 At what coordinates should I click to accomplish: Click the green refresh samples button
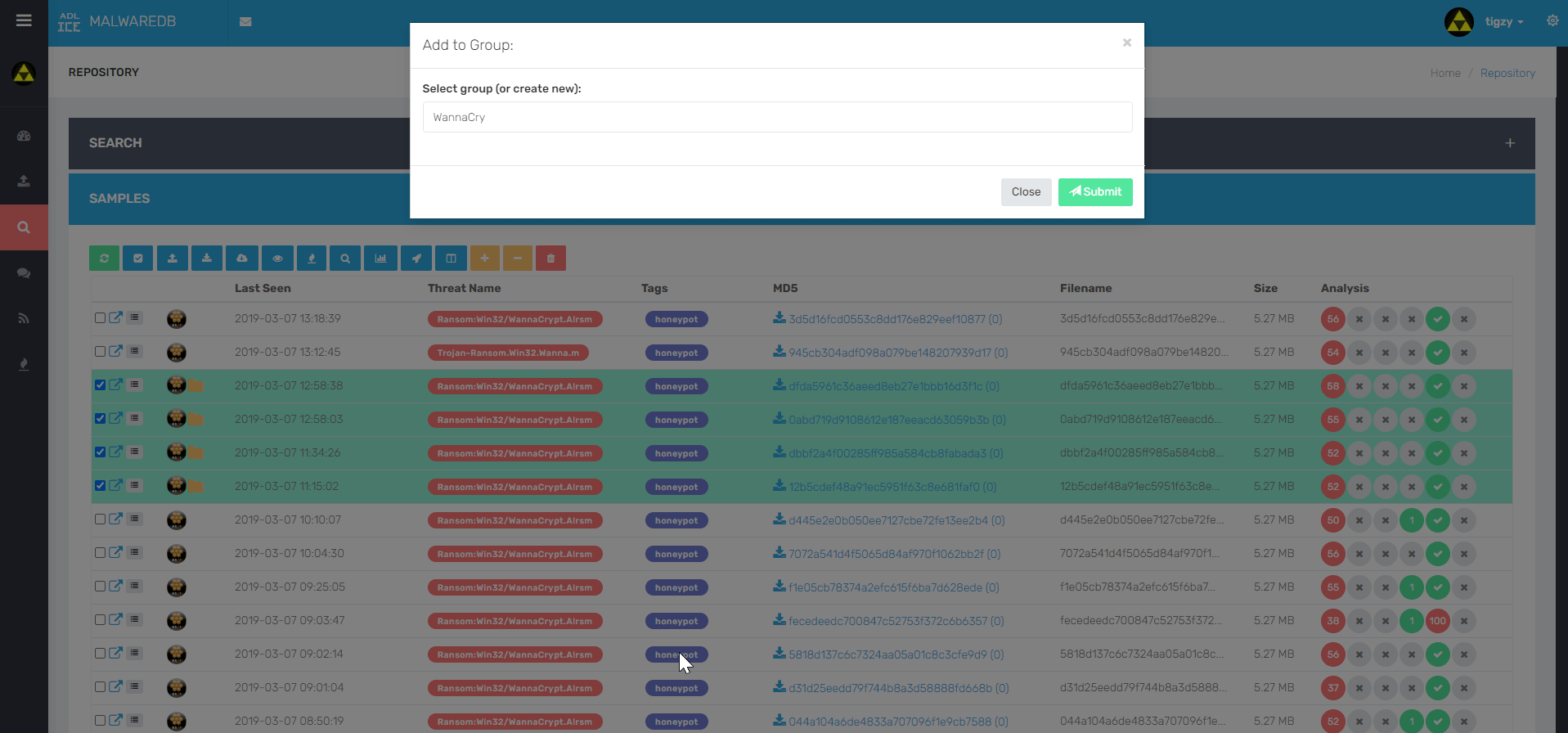(x=104, y=259)
